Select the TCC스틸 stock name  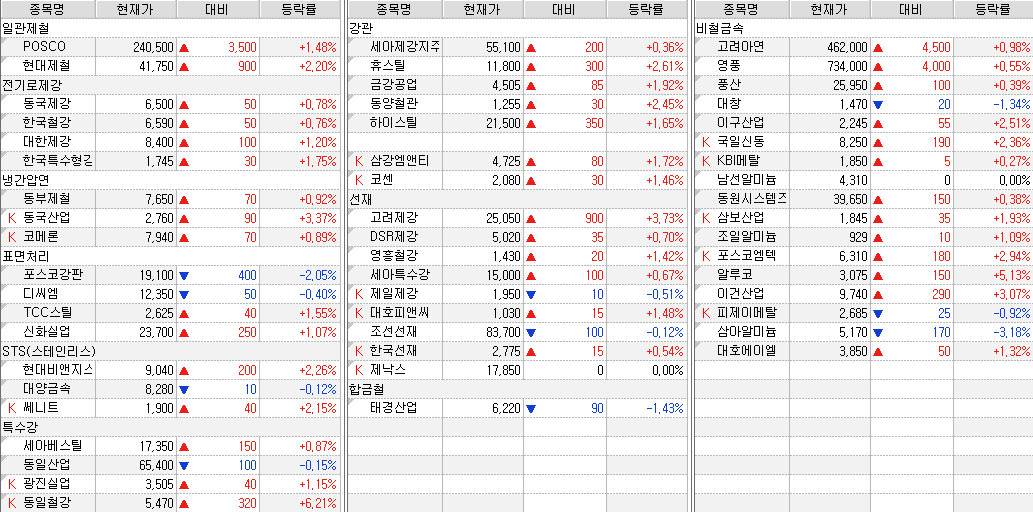47,313
